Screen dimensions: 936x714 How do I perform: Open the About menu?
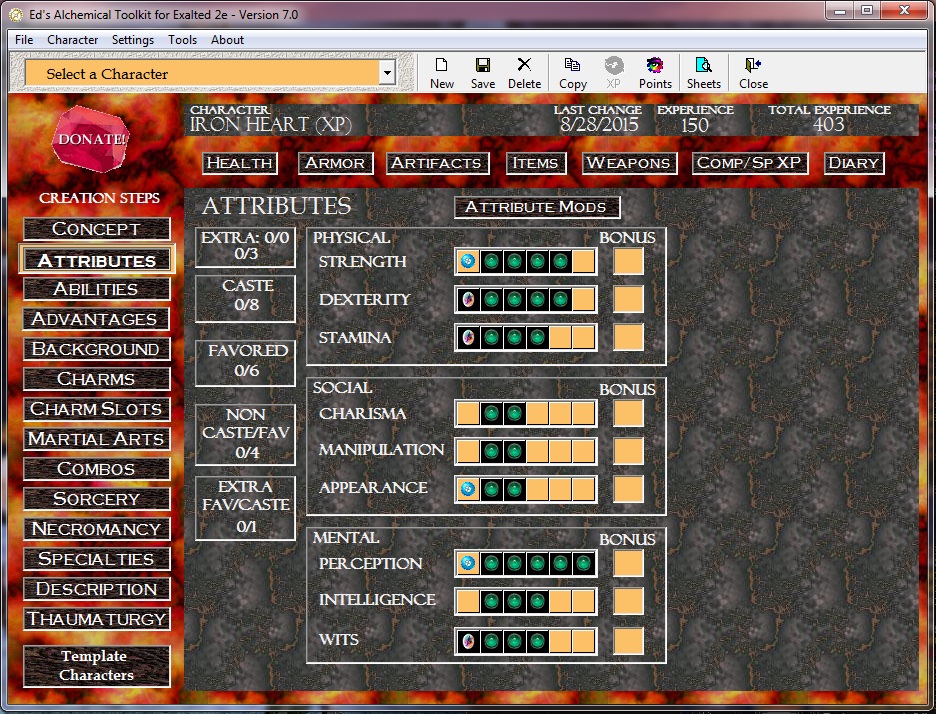tap(227, 39)
